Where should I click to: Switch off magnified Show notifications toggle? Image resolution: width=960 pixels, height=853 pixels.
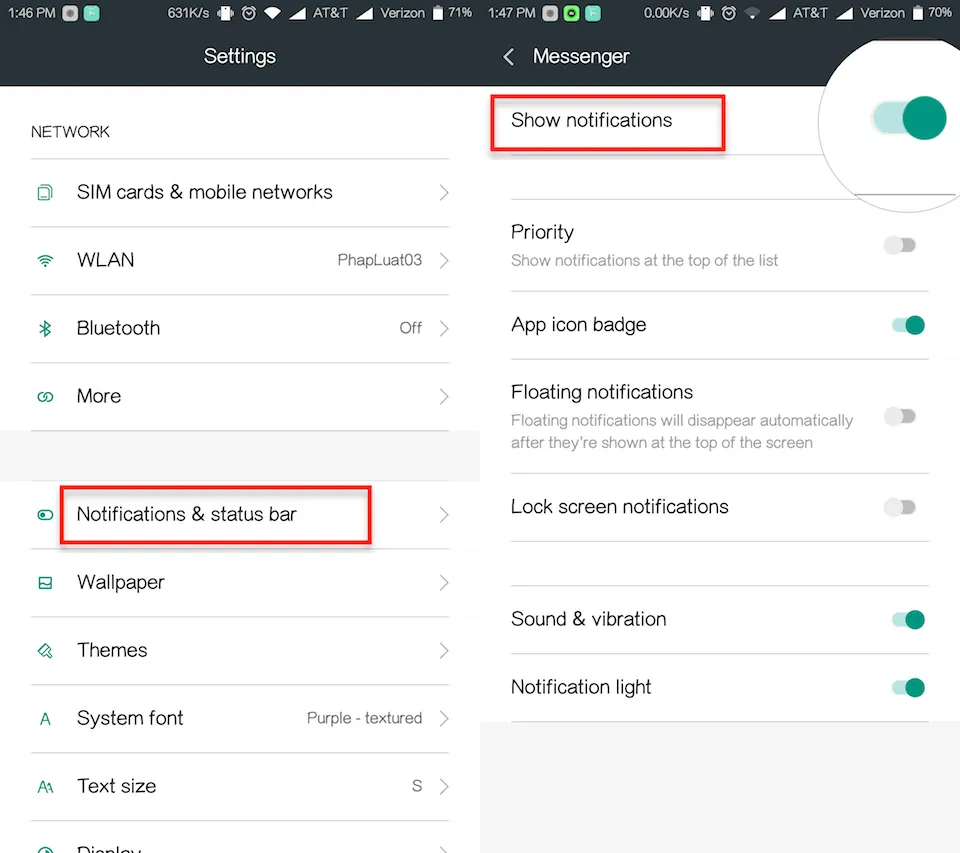(910, 118)
